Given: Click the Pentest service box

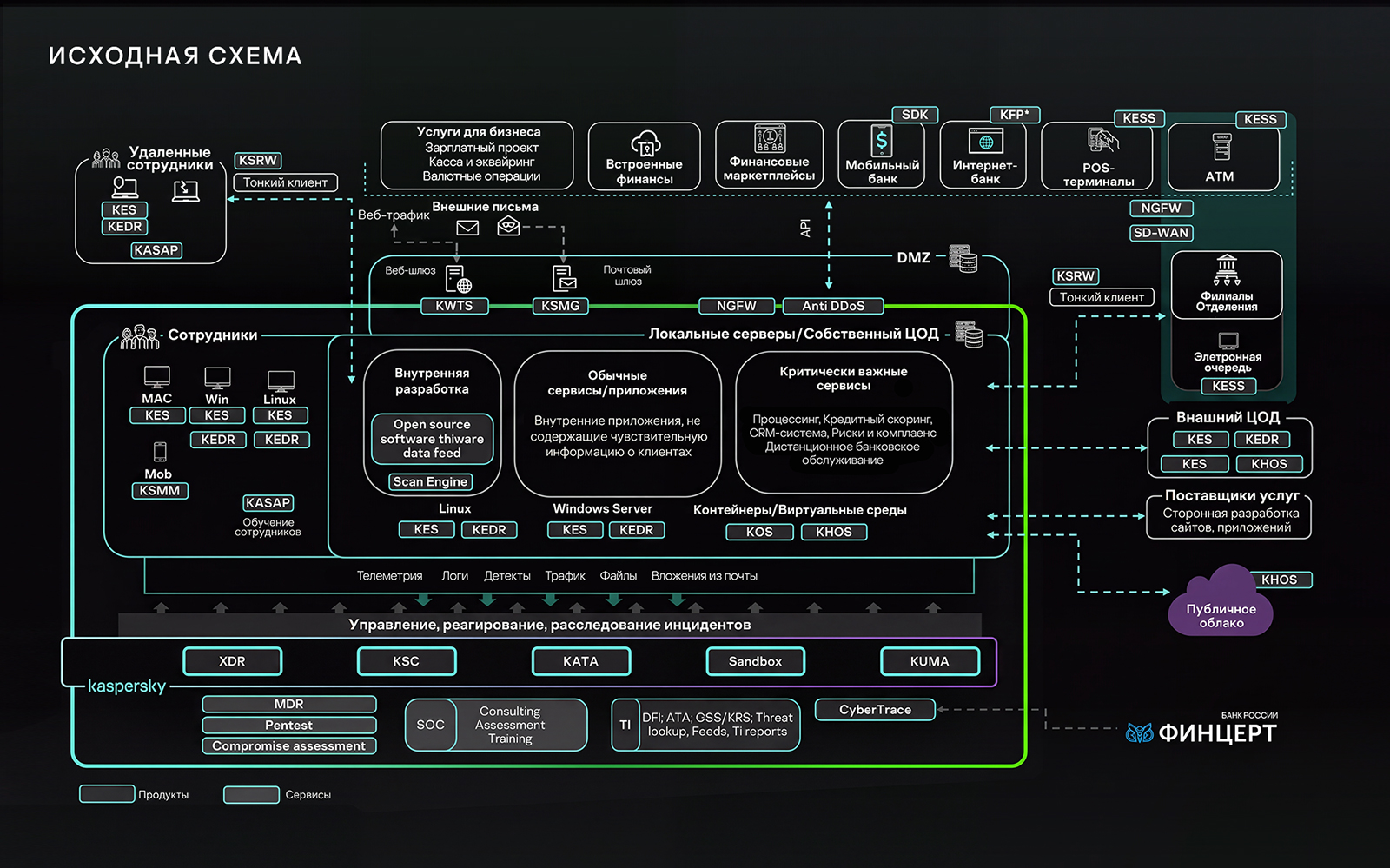Looking at the screenshot, I should point(289,725).
